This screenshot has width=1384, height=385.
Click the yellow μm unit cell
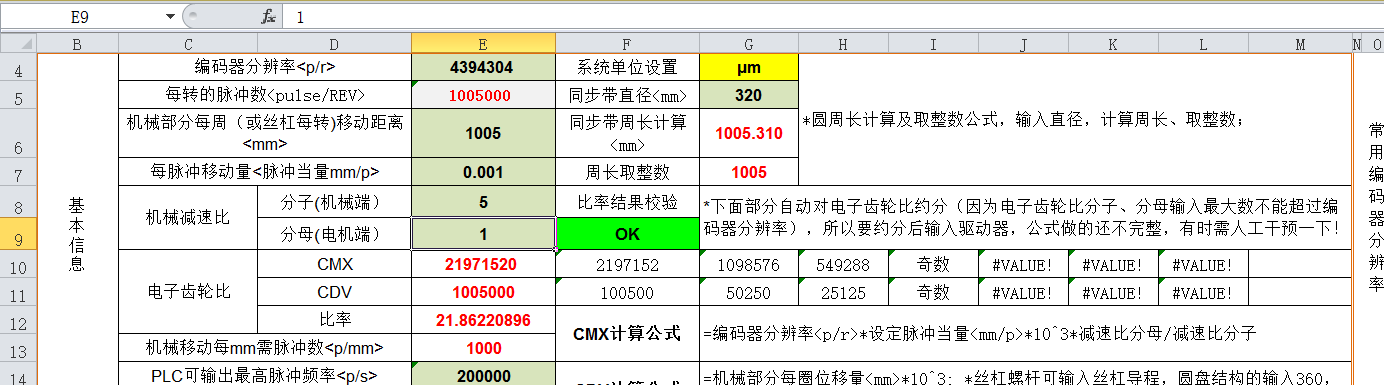tap(749, 67)
